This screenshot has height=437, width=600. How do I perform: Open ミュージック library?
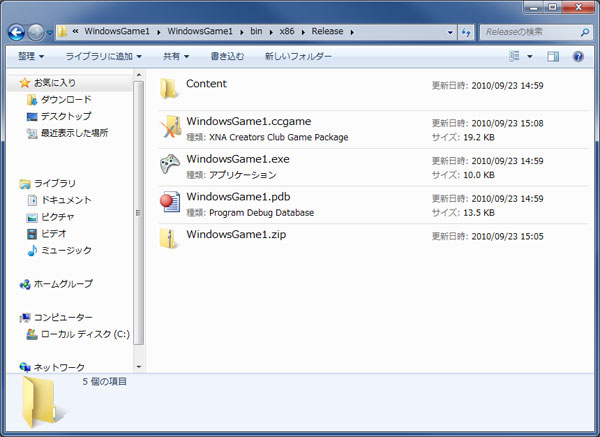[x=67, y=250]
